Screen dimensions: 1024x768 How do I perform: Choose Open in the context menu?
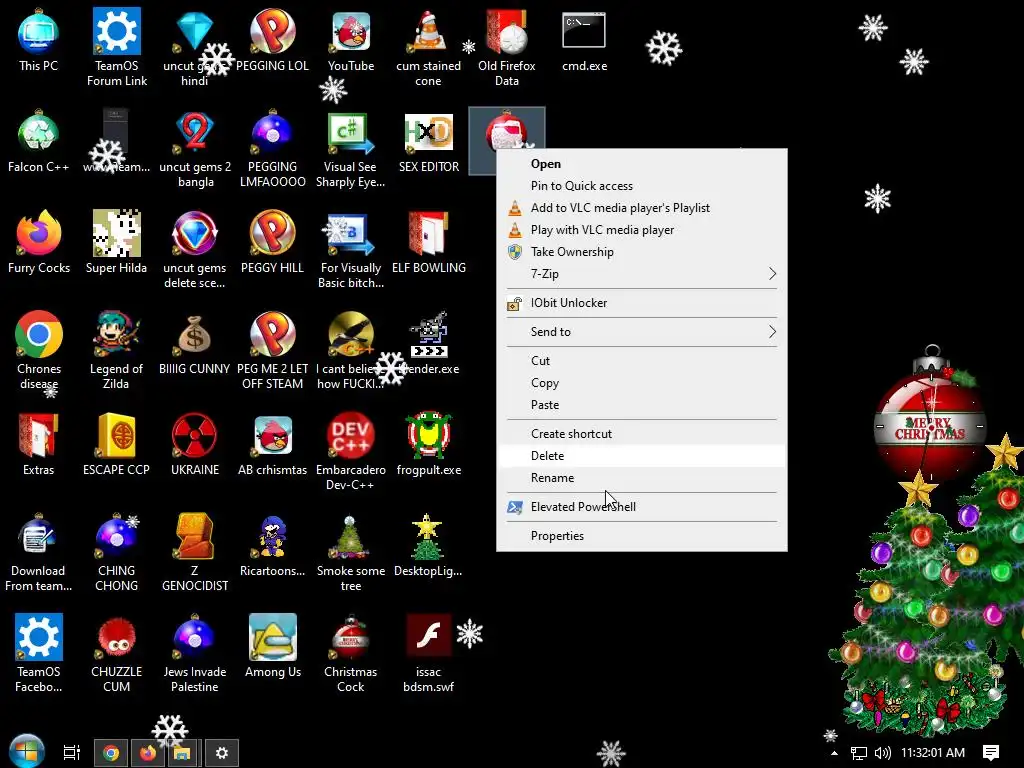click(641, 164)
